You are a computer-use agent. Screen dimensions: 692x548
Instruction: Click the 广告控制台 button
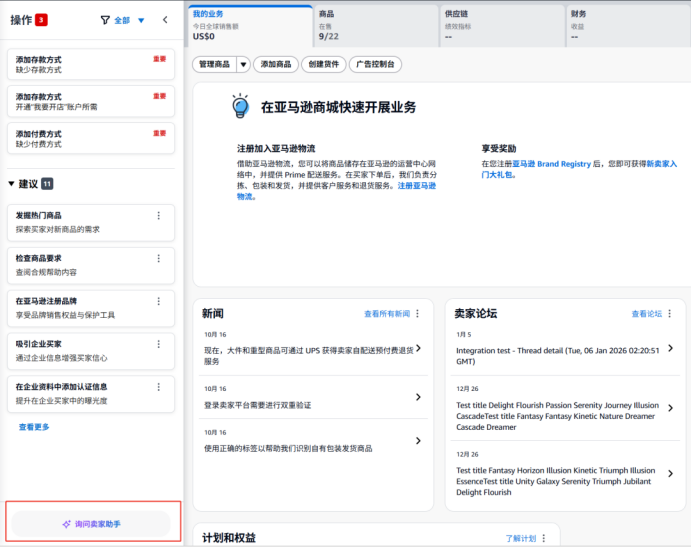(375, 64)
